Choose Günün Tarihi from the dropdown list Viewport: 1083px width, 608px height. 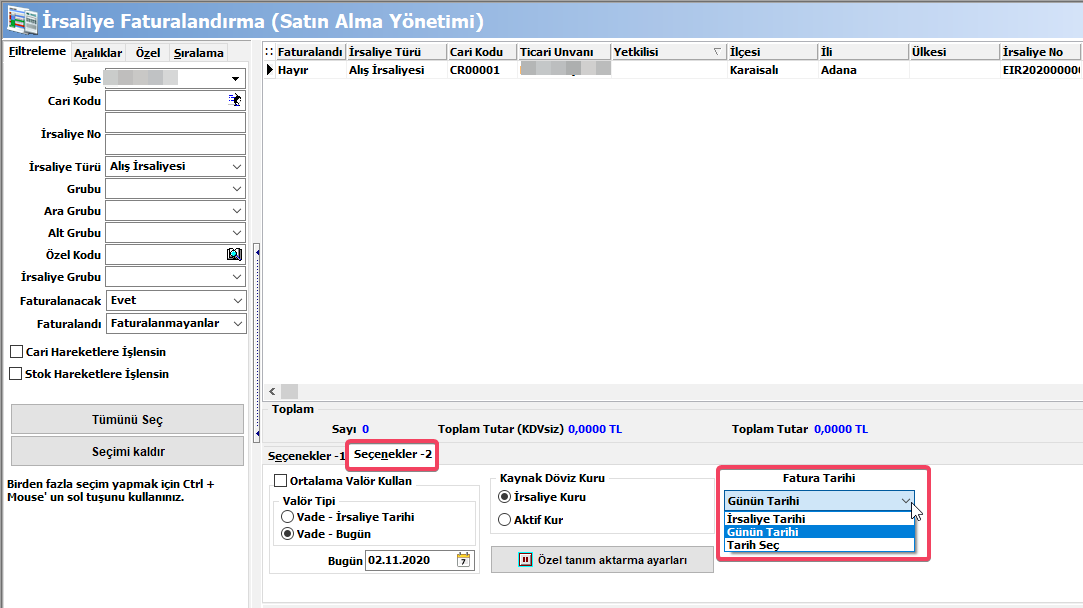(x=819, y=532)
